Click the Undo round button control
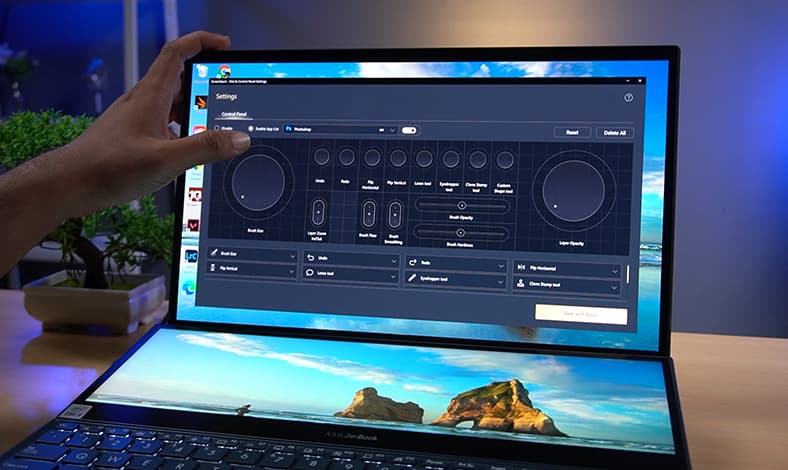The width and height of the screenshot is (788, 470). 321,156
